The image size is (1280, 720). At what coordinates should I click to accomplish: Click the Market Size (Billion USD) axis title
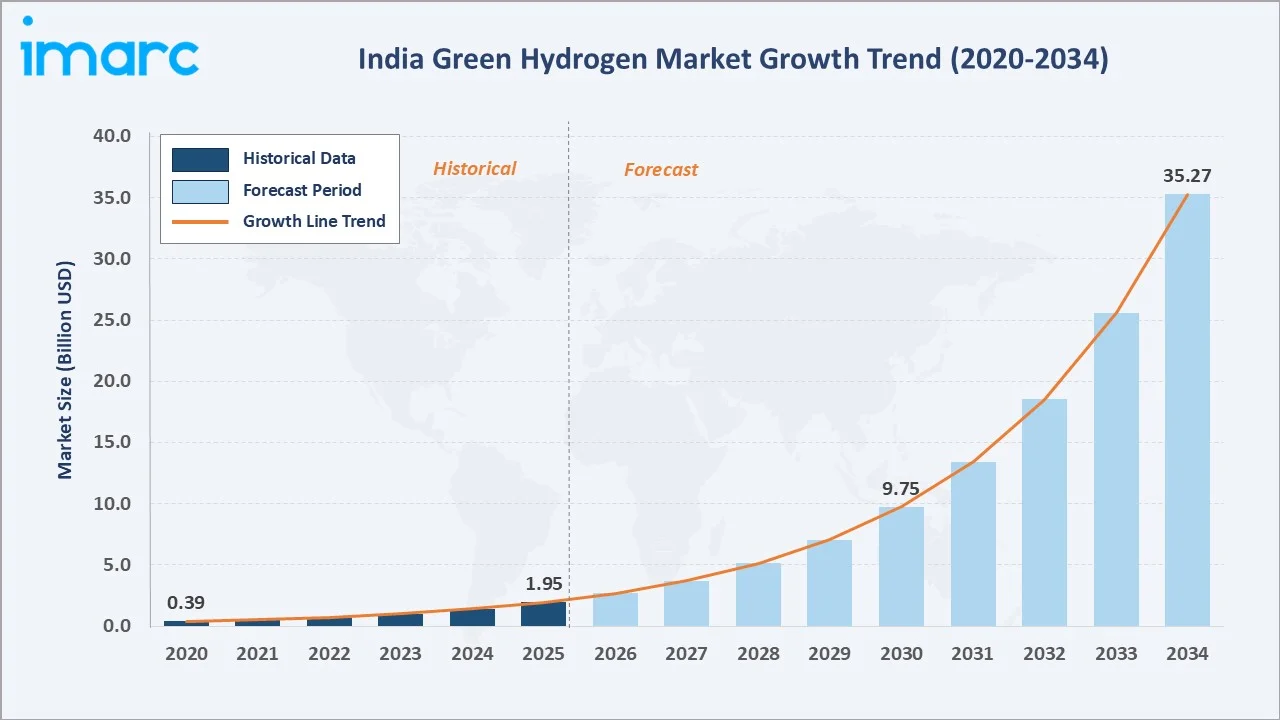pos(65,370)
